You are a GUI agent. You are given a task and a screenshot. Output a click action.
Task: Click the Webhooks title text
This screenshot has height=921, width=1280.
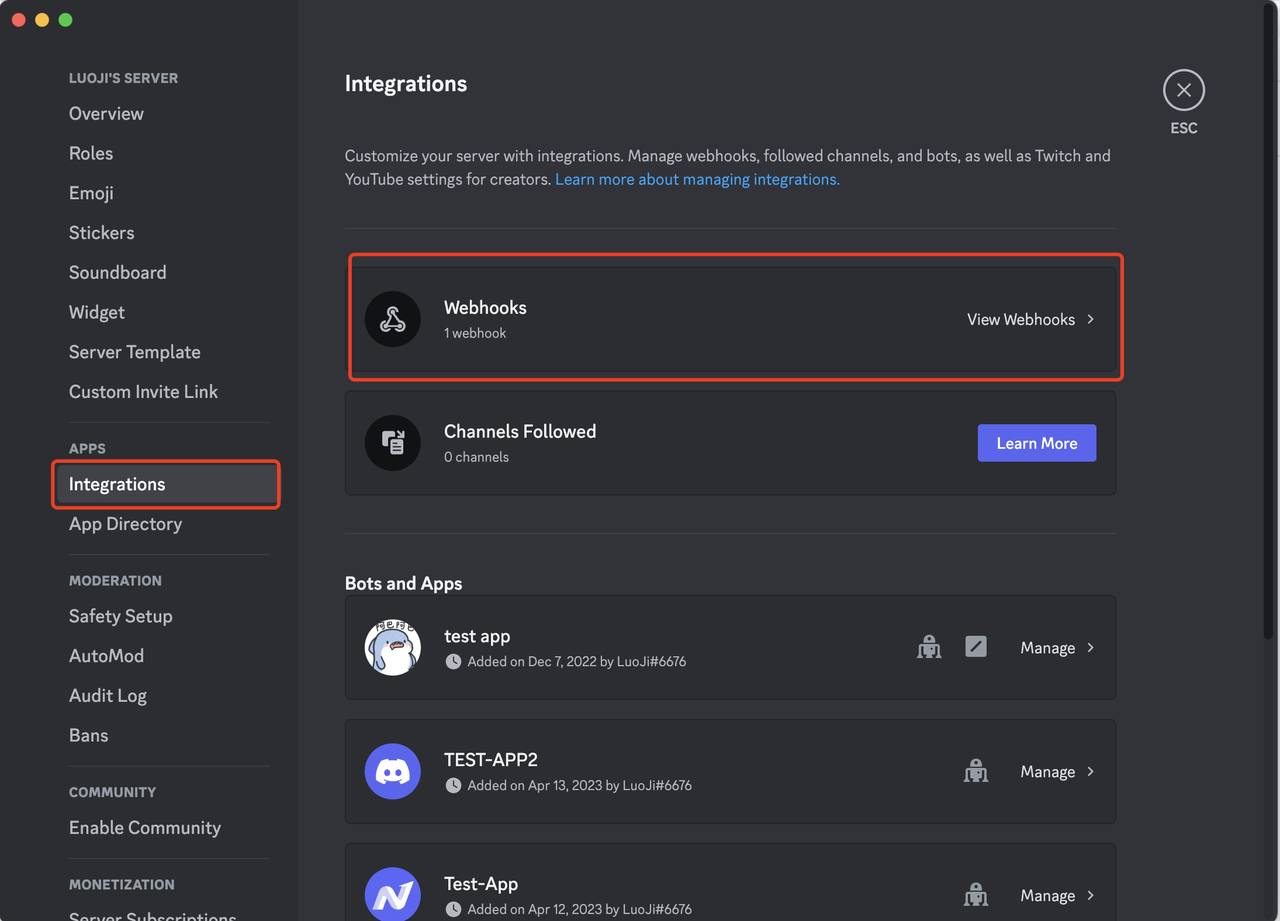click(485, 307)
